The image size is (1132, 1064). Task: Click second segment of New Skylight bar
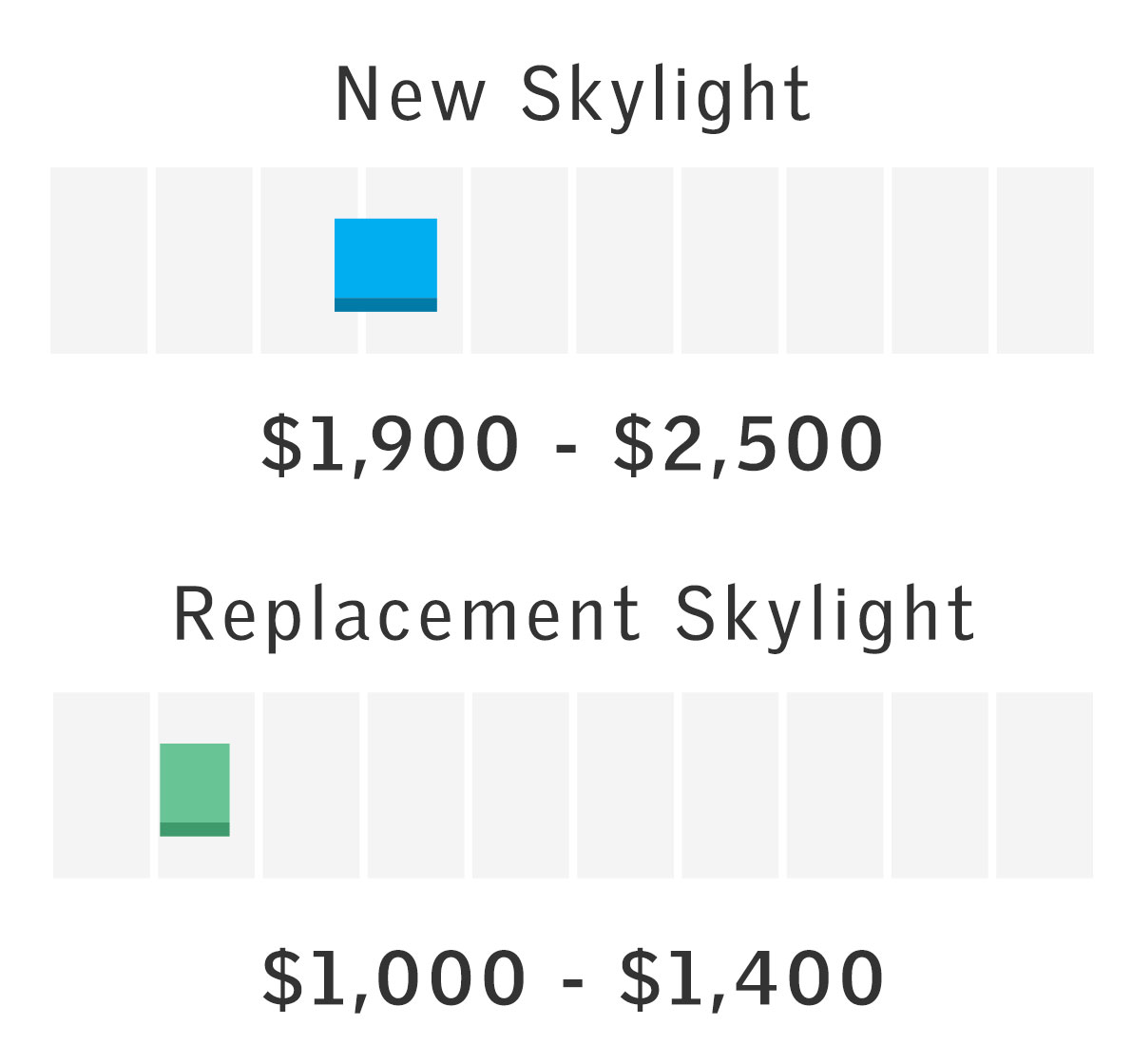pos(204,260)
